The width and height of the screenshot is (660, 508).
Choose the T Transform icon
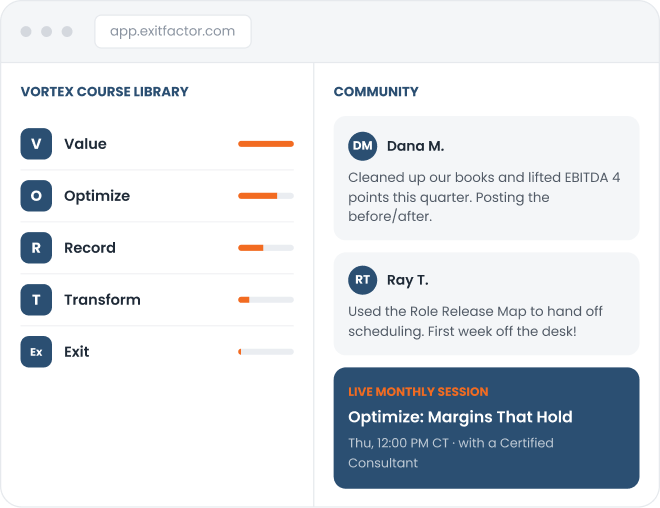point(36,300)
